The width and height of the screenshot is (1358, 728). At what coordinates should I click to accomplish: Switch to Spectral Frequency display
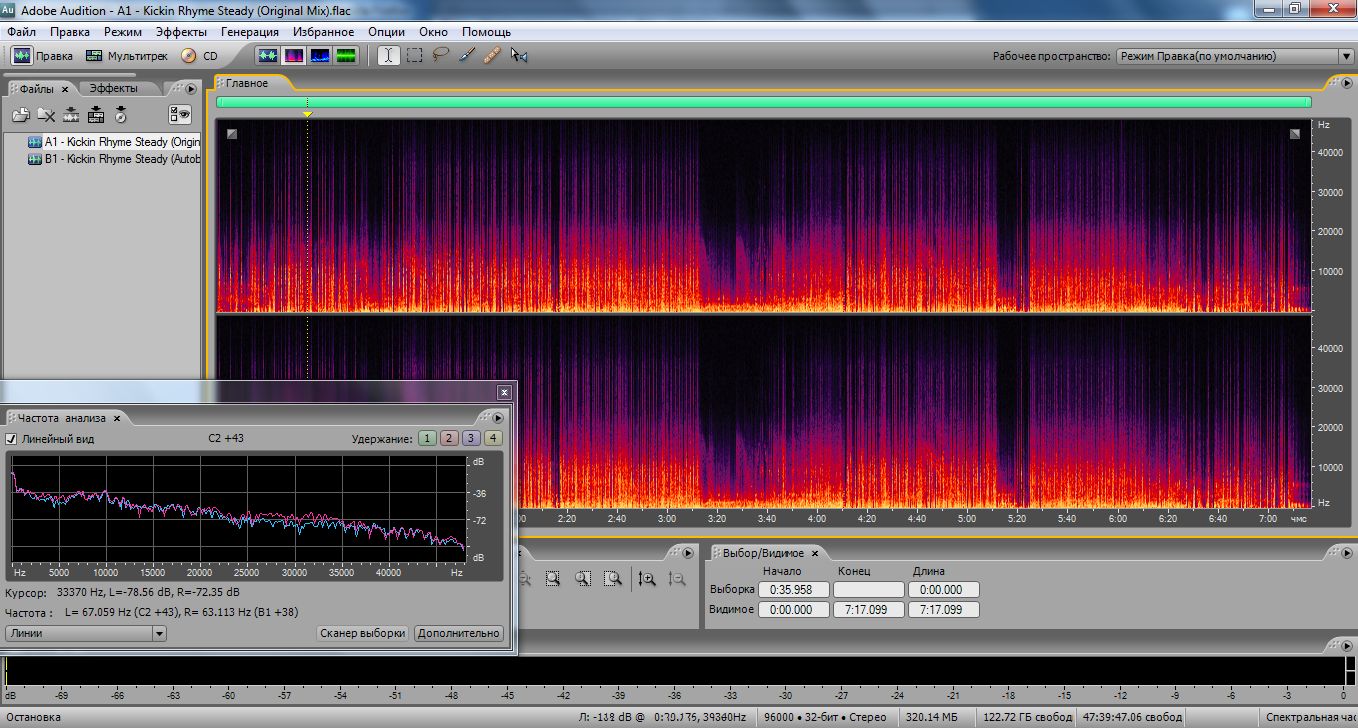pos(294,56)
